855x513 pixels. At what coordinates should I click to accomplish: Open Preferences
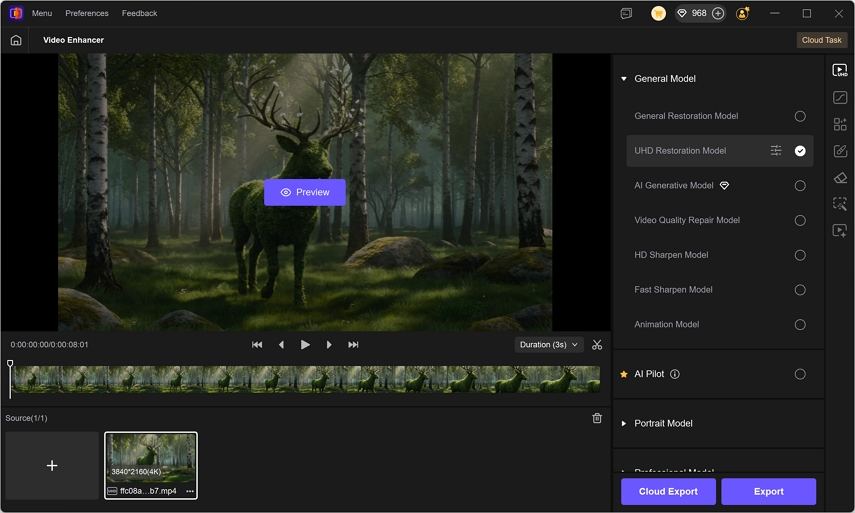[87, 13]
